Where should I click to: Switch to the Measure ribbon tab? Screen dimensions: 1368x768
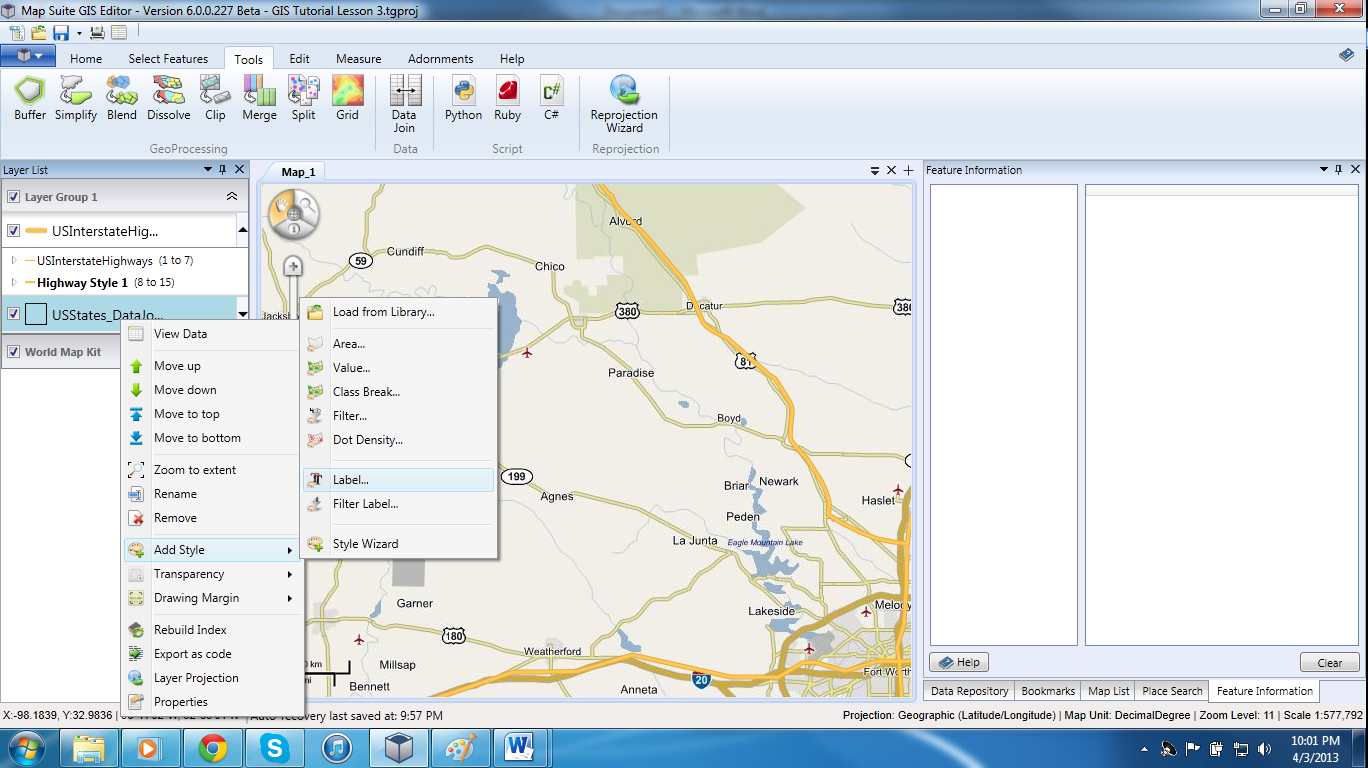tap(358, 59)
